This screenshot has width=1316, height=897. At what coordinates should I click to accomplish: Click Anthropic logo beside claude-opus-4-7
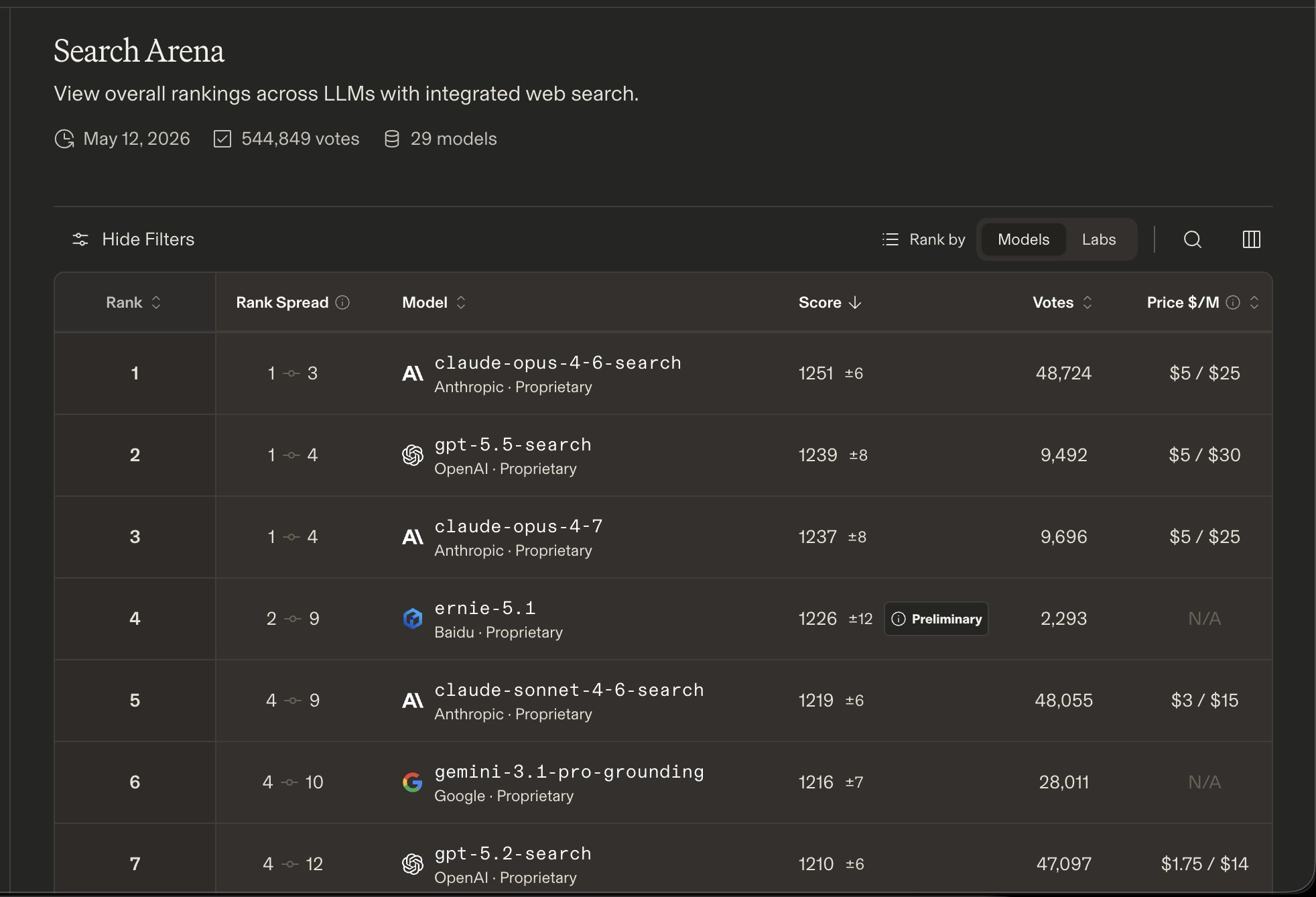click(413, 537)
